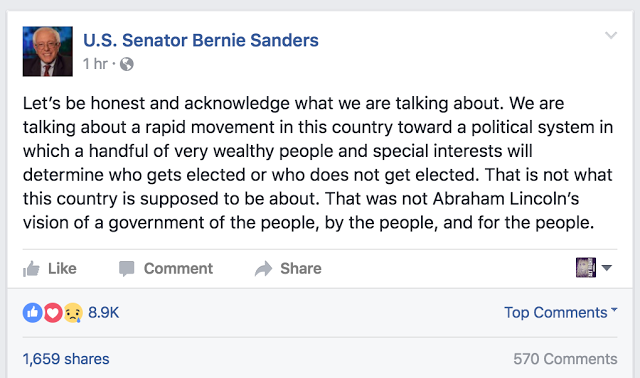
Task: Open the 570 Comments link
Action: tap(565, 359)
